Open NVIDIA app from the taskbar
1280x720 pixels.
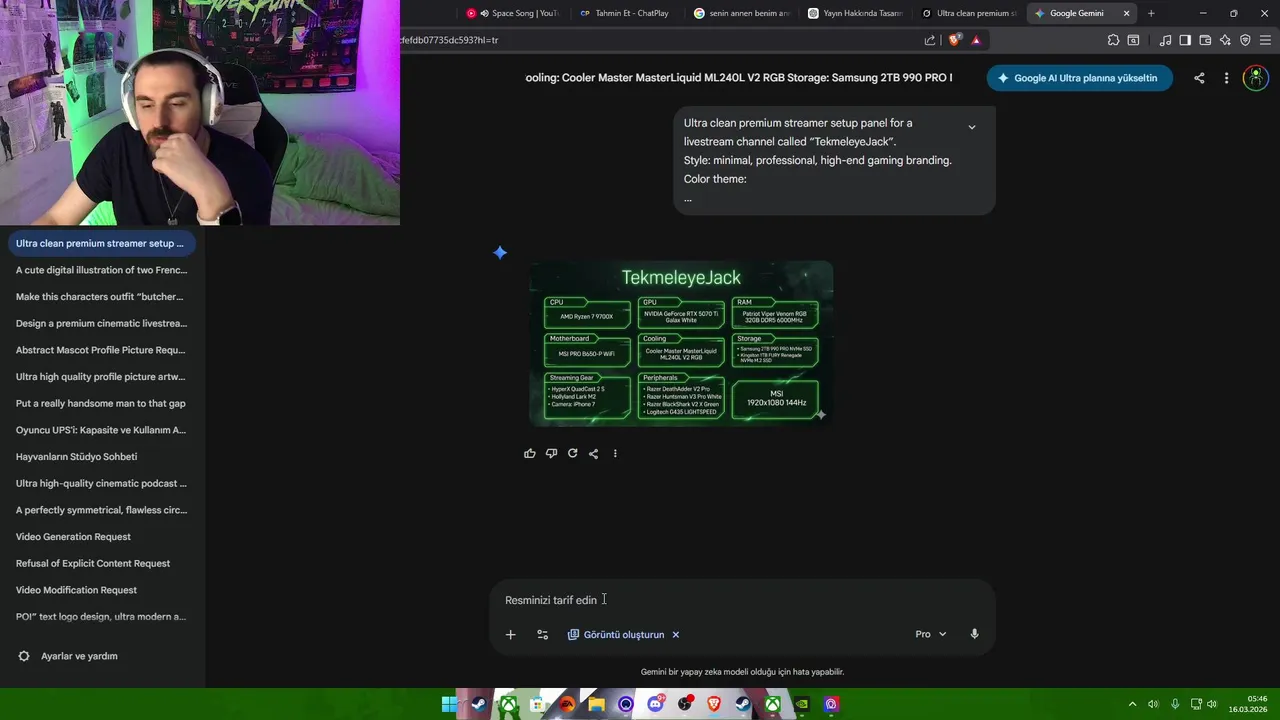(x=802, y=704)
